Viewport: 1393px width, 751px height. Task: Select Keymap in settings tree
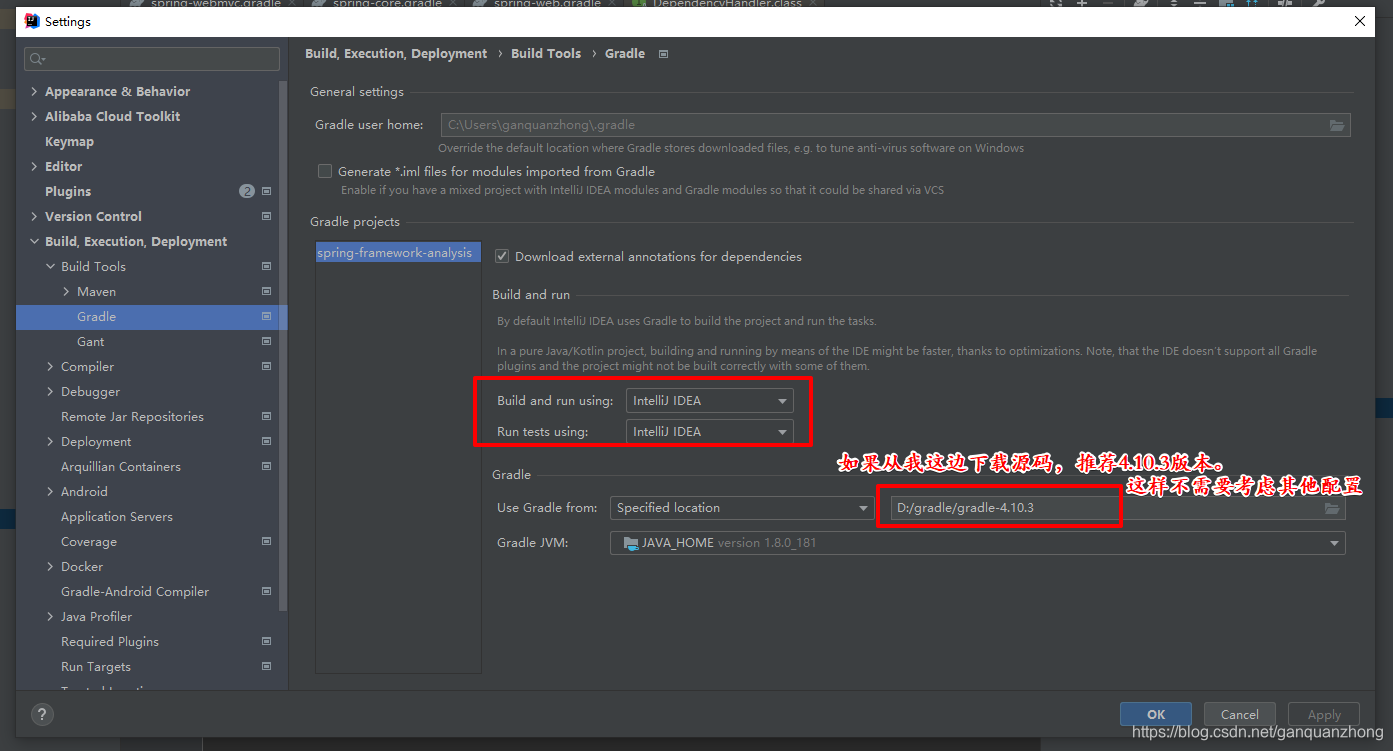click(x=69, y=141)
